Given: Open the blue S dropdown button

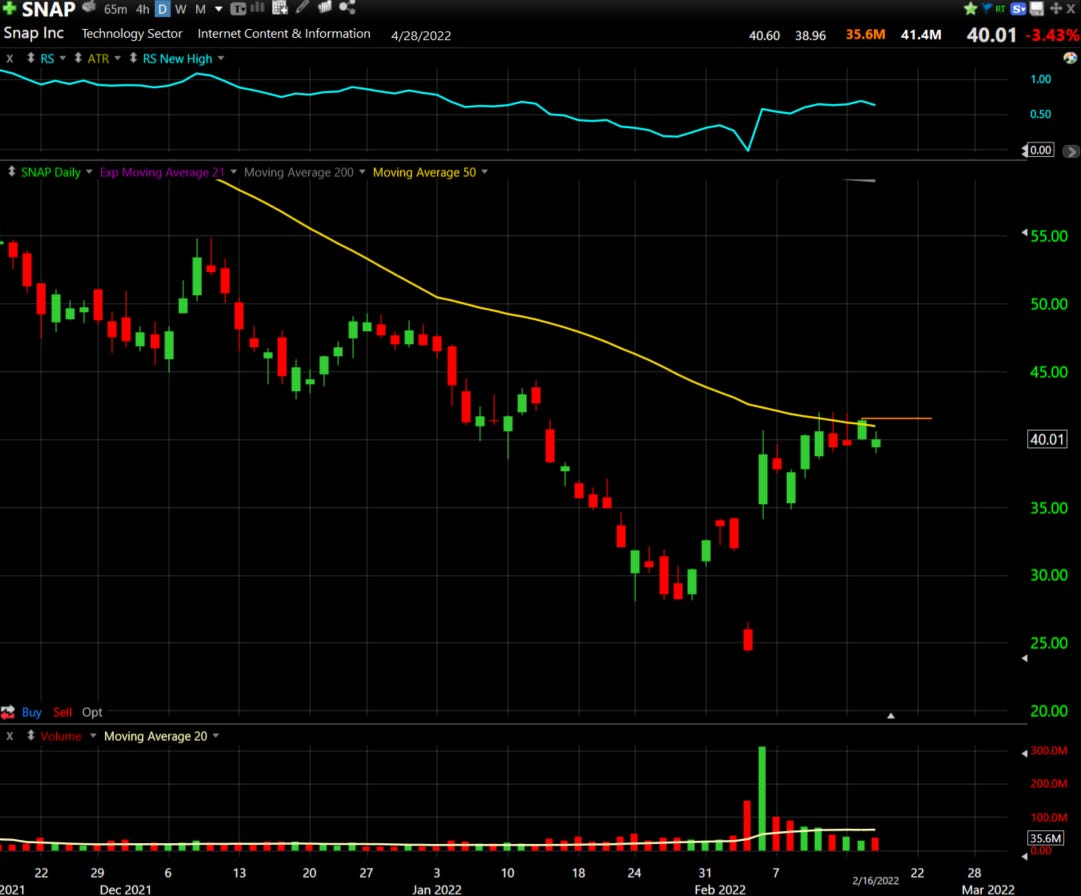Looking at the screenshot, I should click(x=1018, y=9).
